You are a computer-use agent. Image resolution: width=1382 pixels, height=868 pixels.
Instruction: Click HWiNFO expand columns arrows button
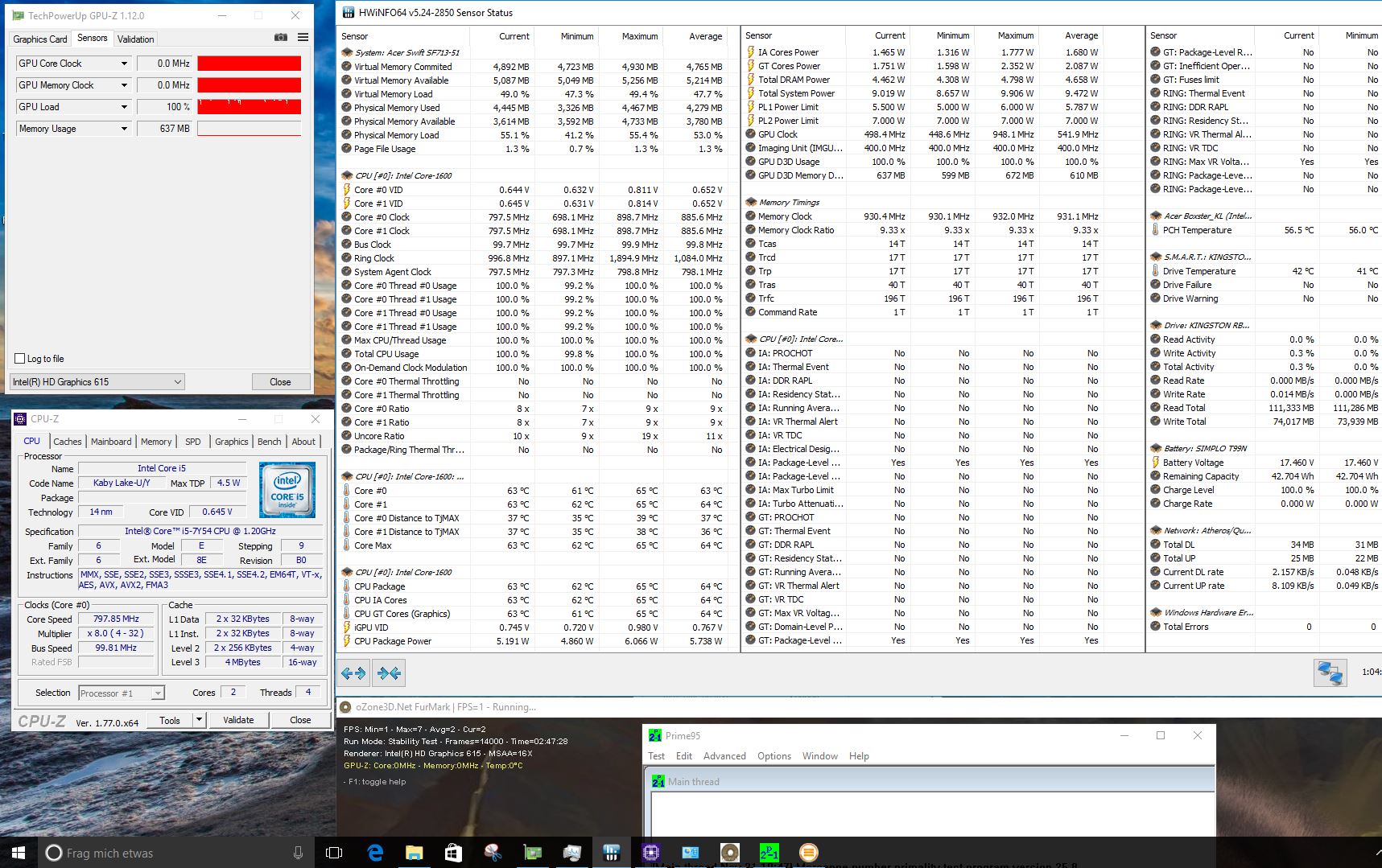coord(353,673)
